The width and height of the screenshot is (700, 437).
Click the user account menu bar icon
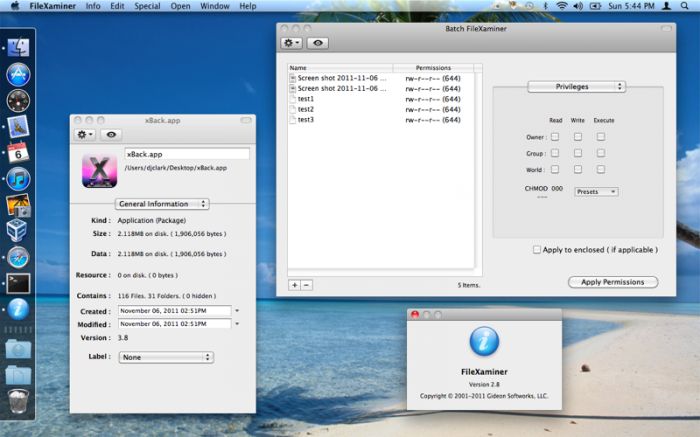click(x=667, y=6)
